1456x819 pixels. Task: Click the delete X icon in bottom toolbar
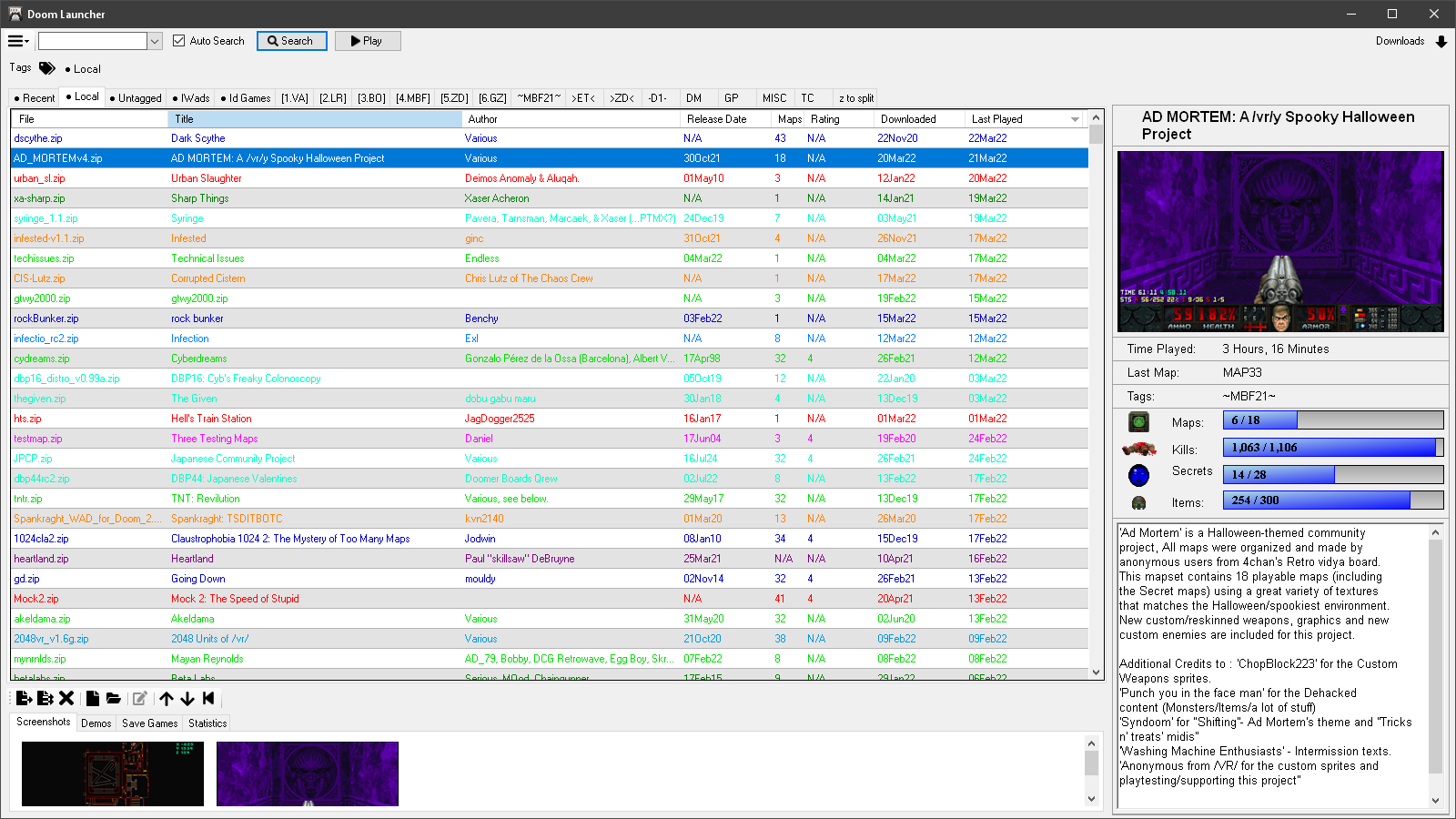point(66,698)
